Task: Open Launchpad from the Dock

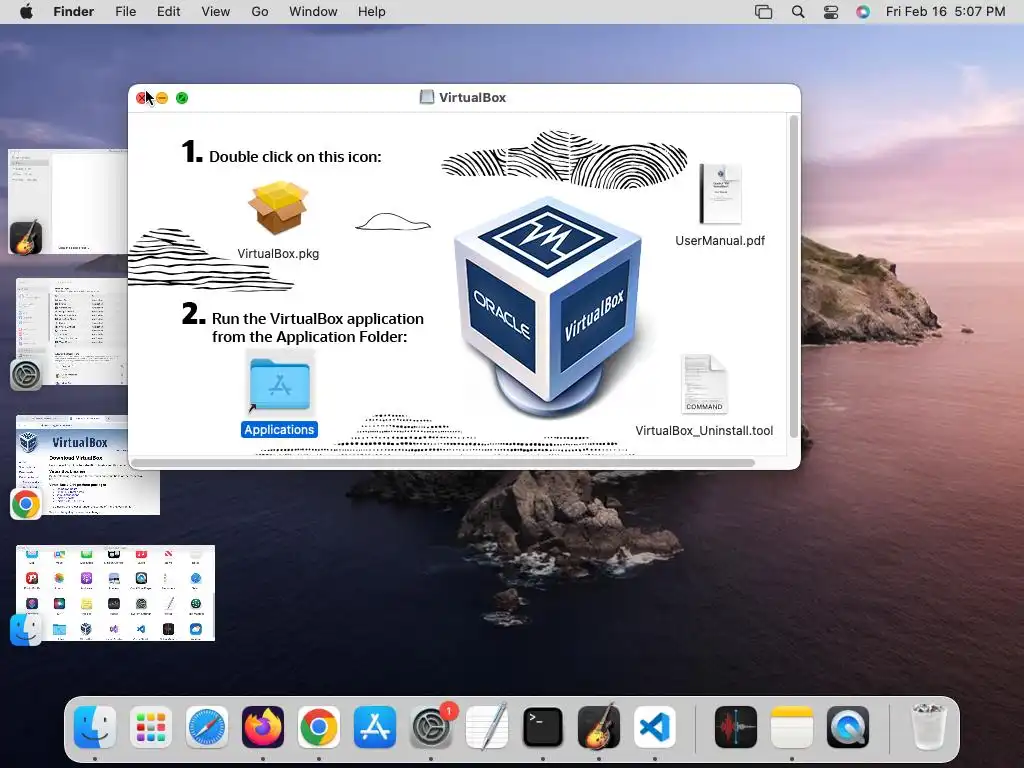Action: click(151, 727)
